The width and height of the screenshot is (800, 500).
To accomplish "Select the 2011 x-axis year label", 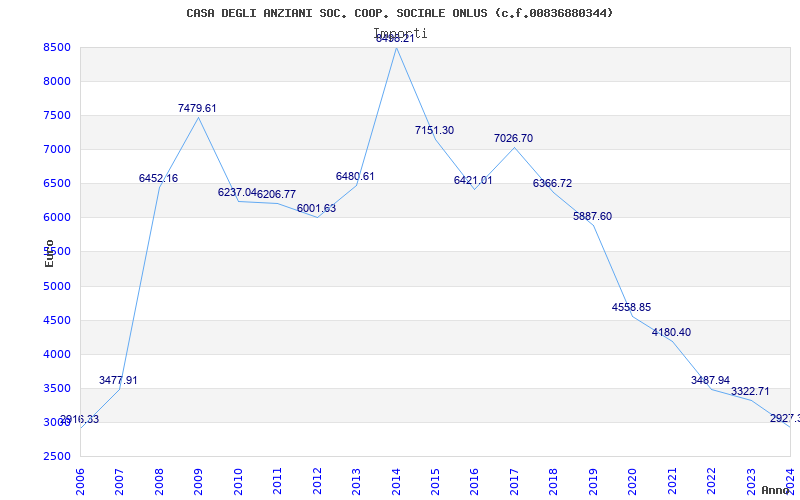I will (x=278, y=481).
